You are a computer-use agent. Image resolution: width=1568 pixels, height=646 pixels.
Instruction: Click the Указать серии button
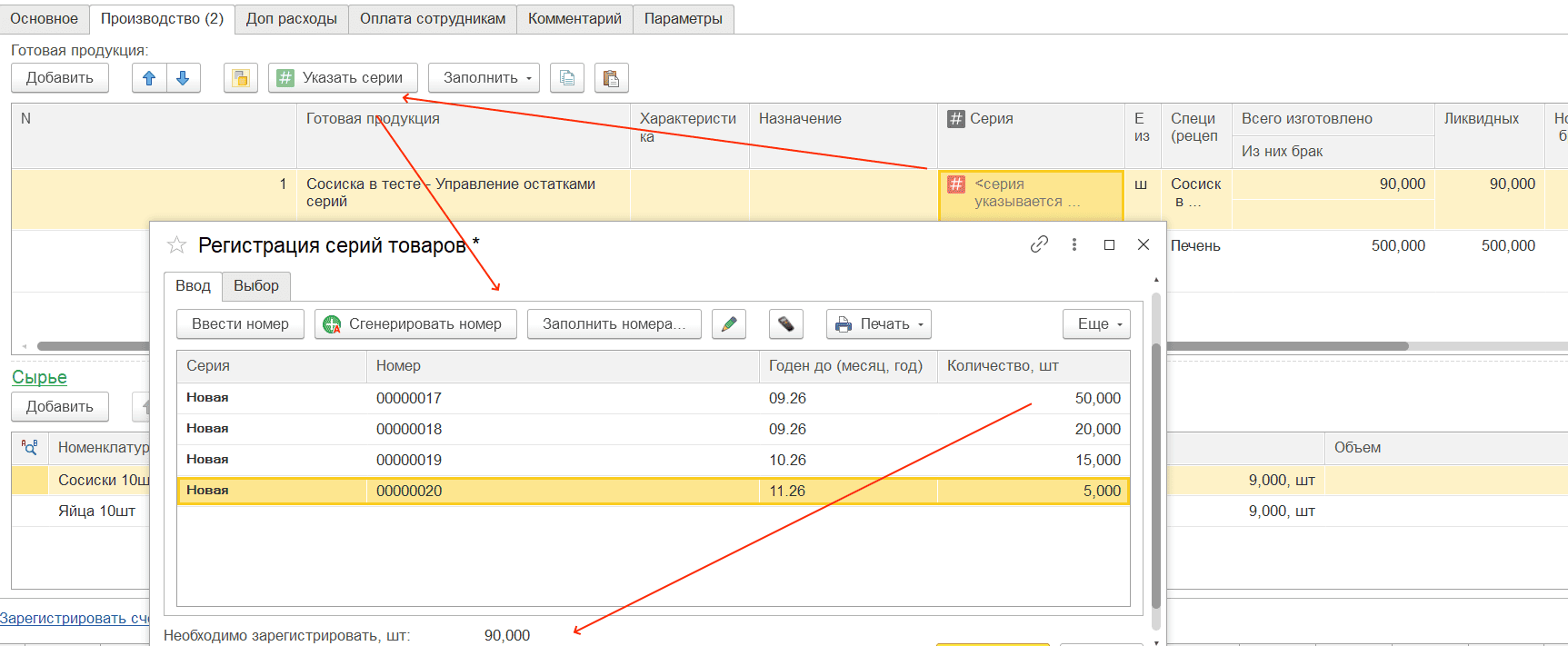coord(343,78)
